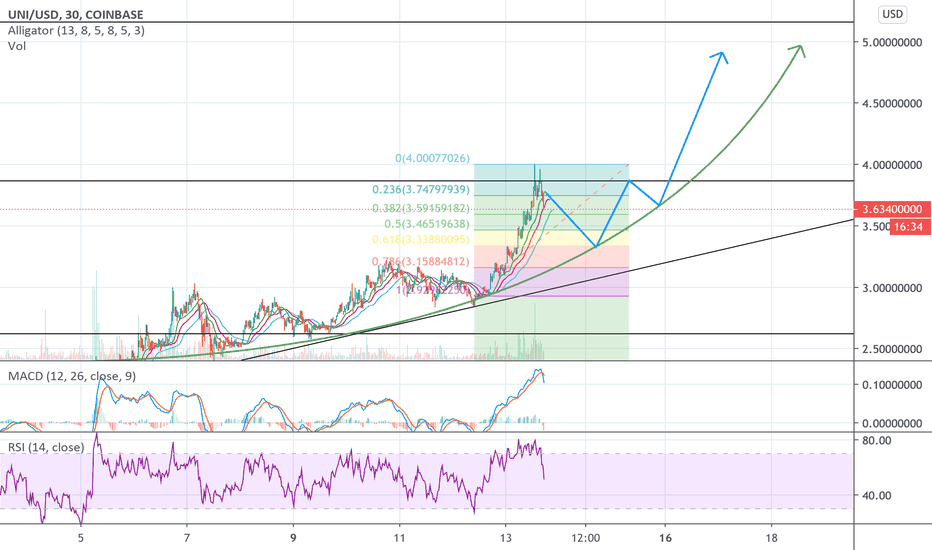The height and width of the screenshot is (550, 932).
Task: Click the 4.50000000 price axis label
Action: point(892,103)
